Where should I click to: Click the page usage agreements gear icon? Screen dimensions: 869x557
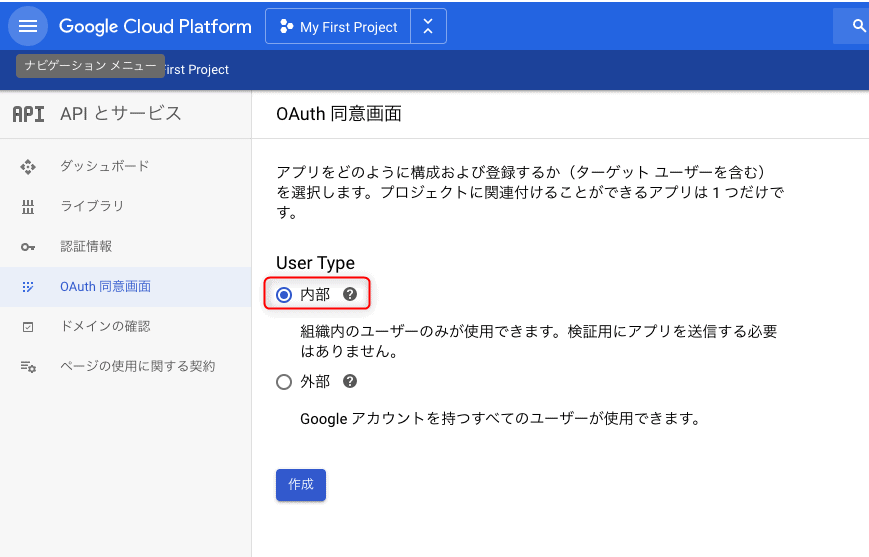click(28, 367)
